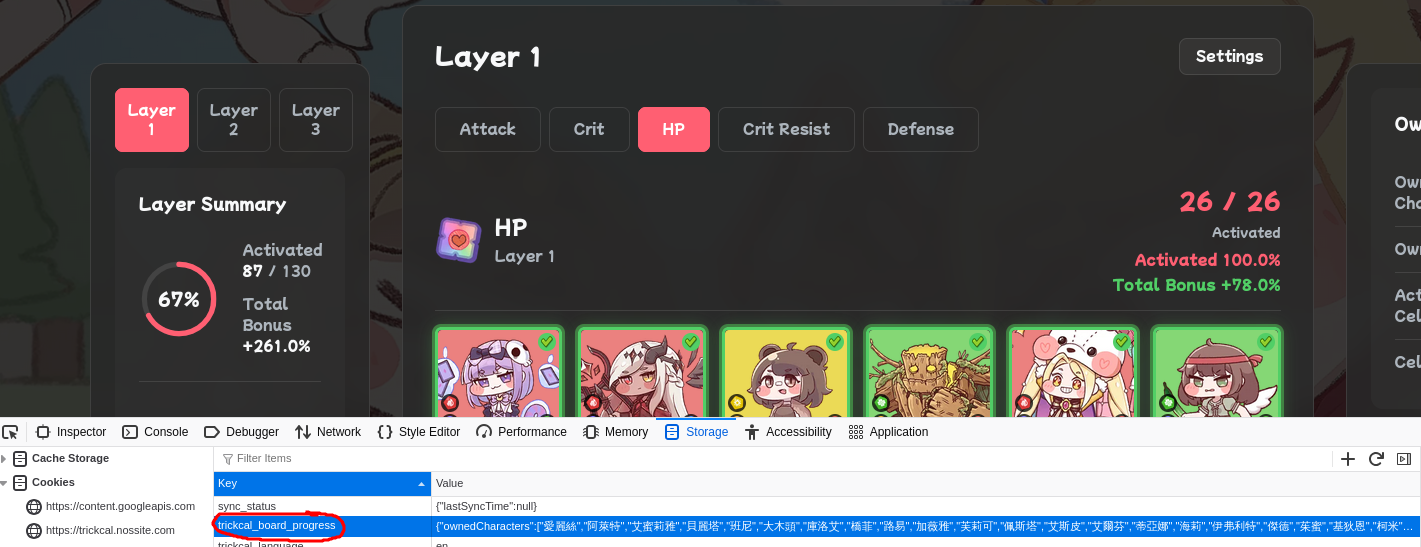The image size is (1421, 547).
Task: Open the Style Editor panel
Action: tap(419, 432)
